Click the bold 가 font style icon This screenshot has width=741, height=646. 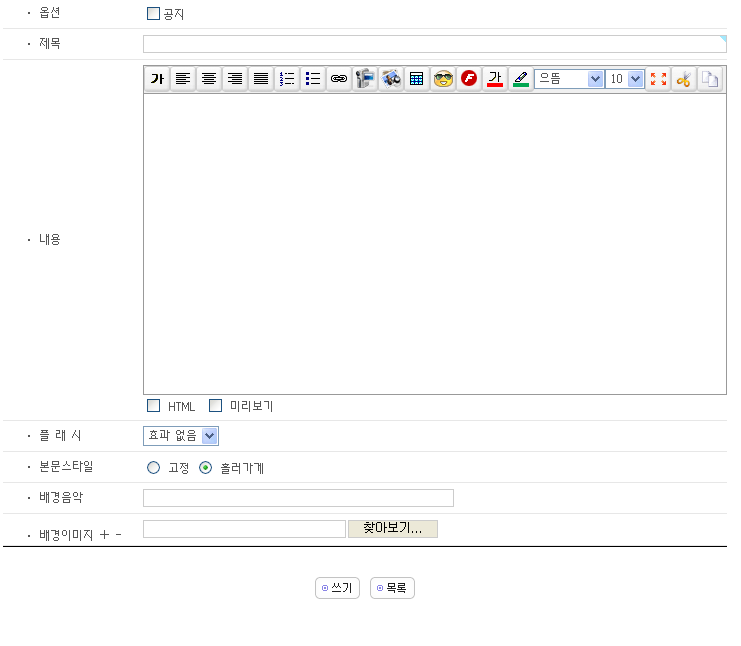coord(157,78)
